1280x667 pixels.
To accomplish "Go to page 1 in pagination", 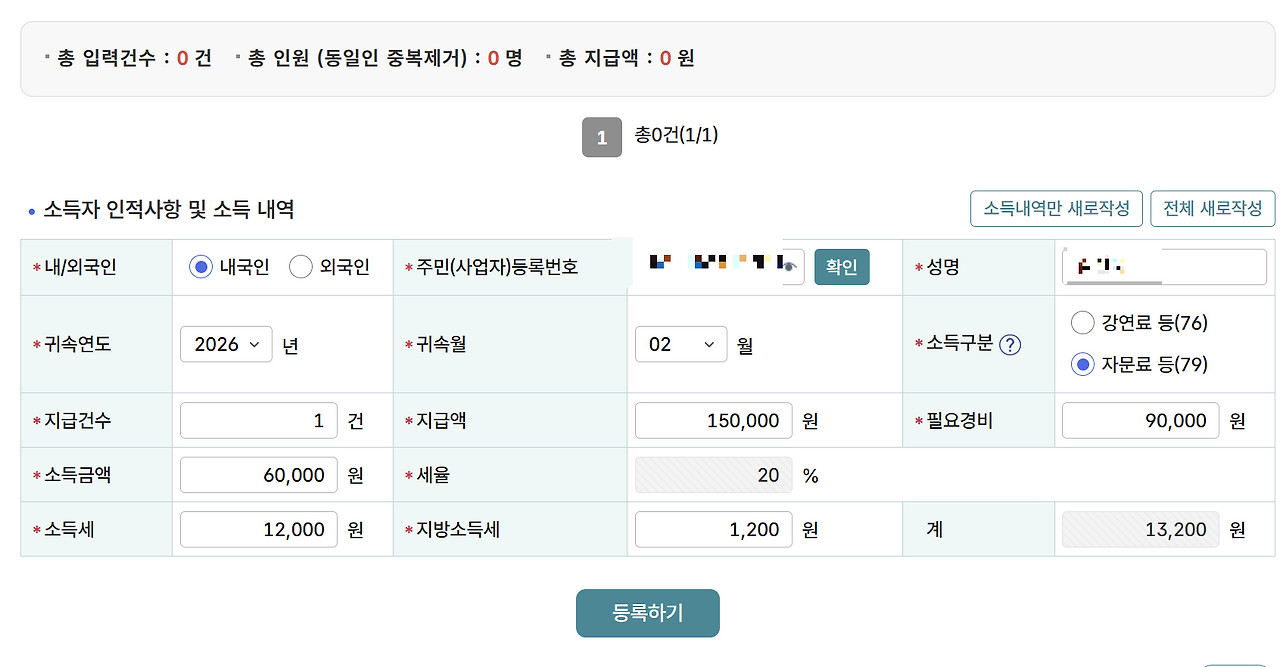I will click(x=602, y=138).
